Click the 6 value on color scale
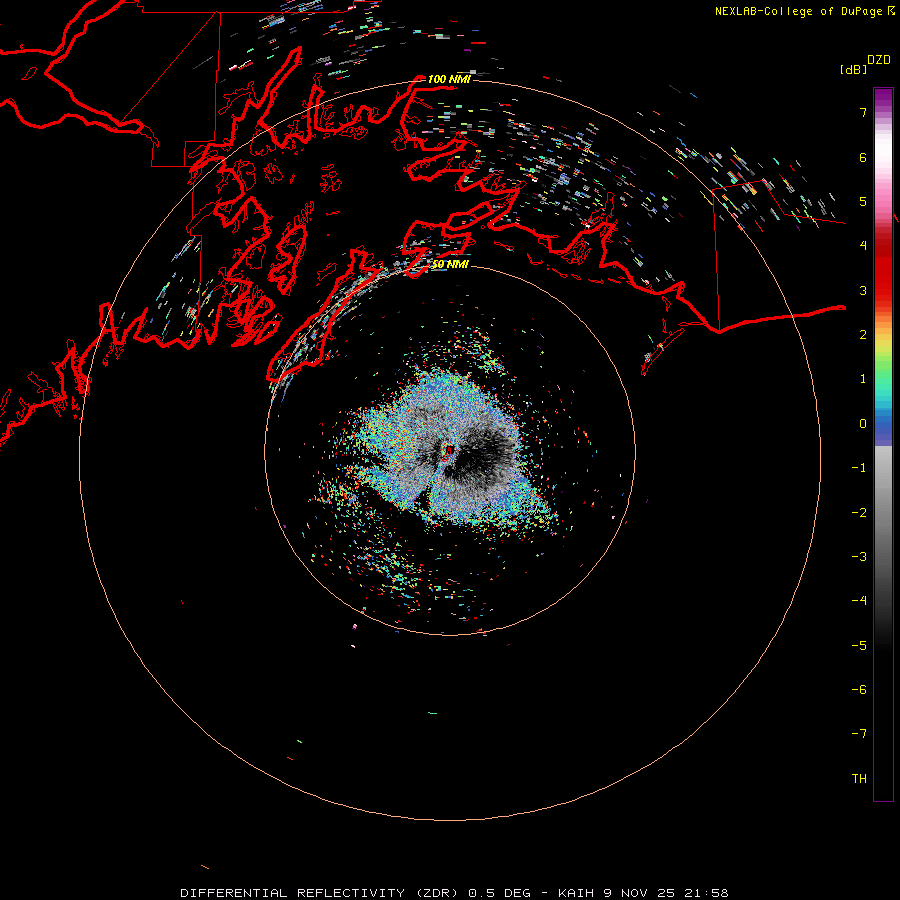Screen dimensions: 900x900 coord(863,157)
